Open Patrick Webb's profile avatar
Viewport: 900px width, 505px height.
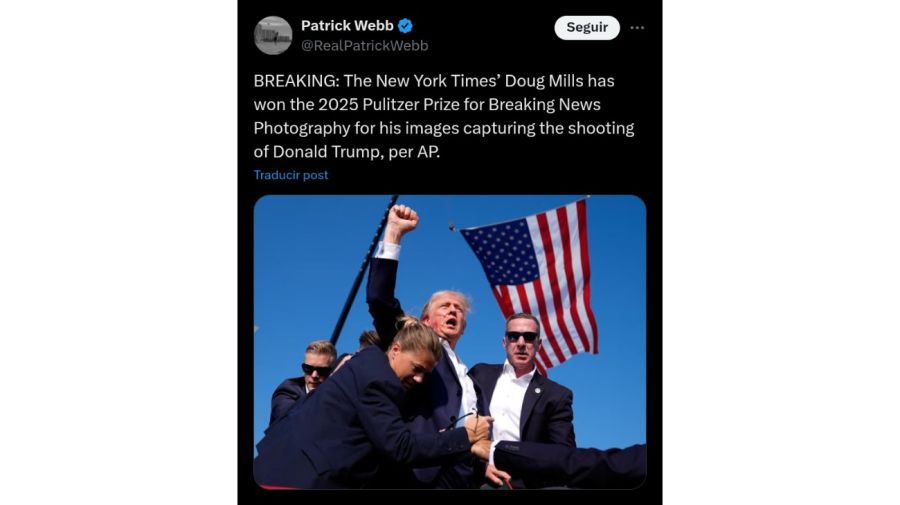tap(273, 36)
